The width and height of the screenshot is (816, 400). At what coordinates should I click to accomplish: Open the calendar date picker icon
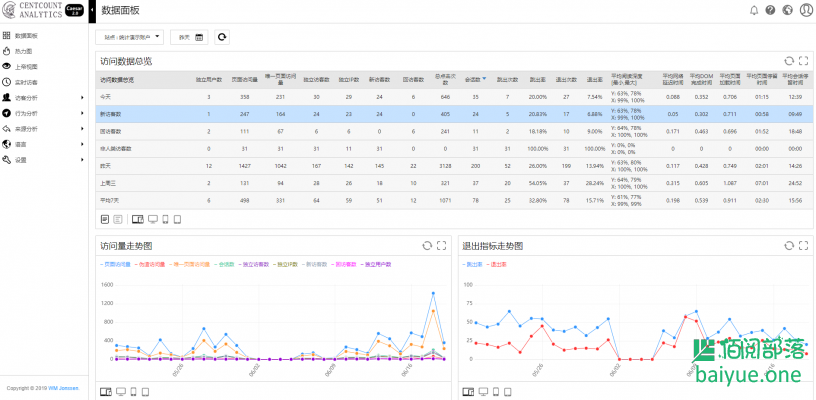coord(199,37)
